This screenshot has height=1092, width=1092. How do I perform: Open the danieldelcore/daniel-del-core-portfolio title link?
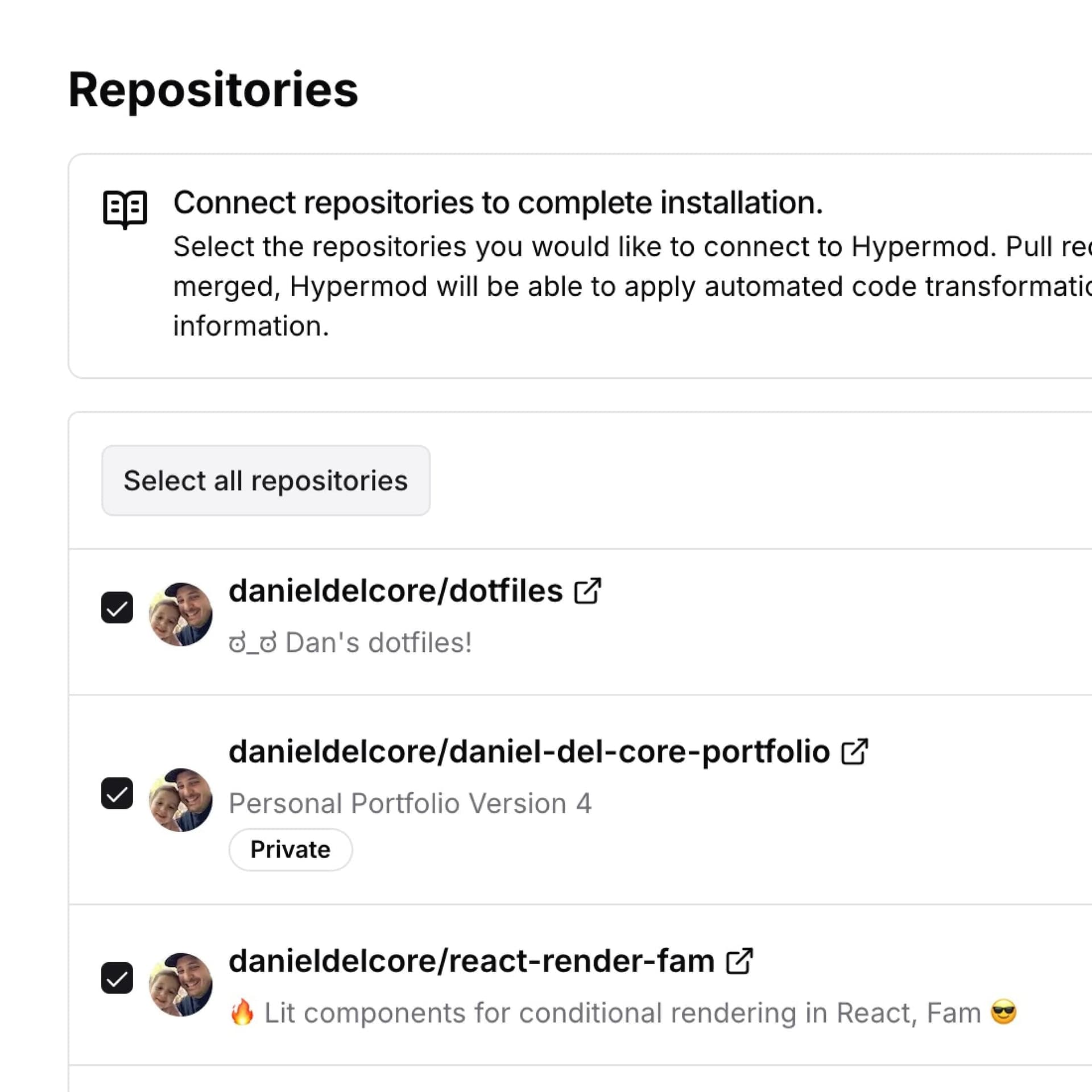click(529, 752)
